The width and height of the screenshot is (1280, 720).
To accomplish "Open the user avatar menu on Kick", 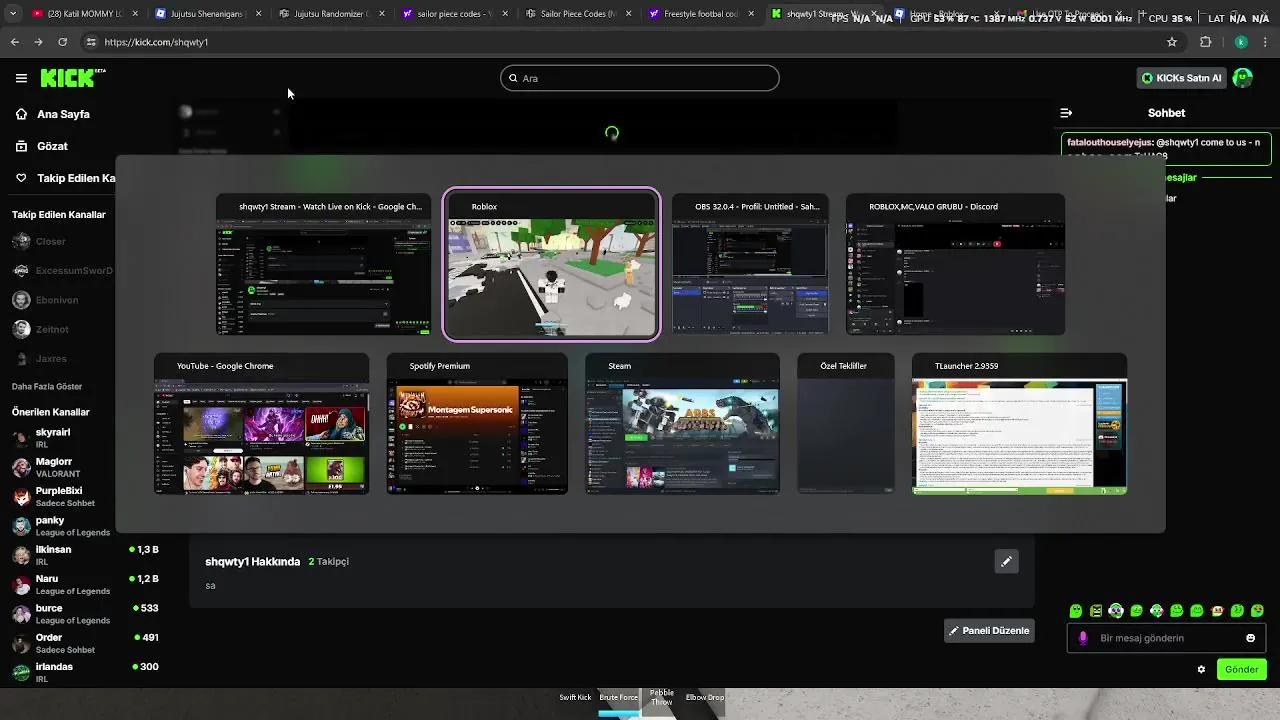I will coord(1243,78).
